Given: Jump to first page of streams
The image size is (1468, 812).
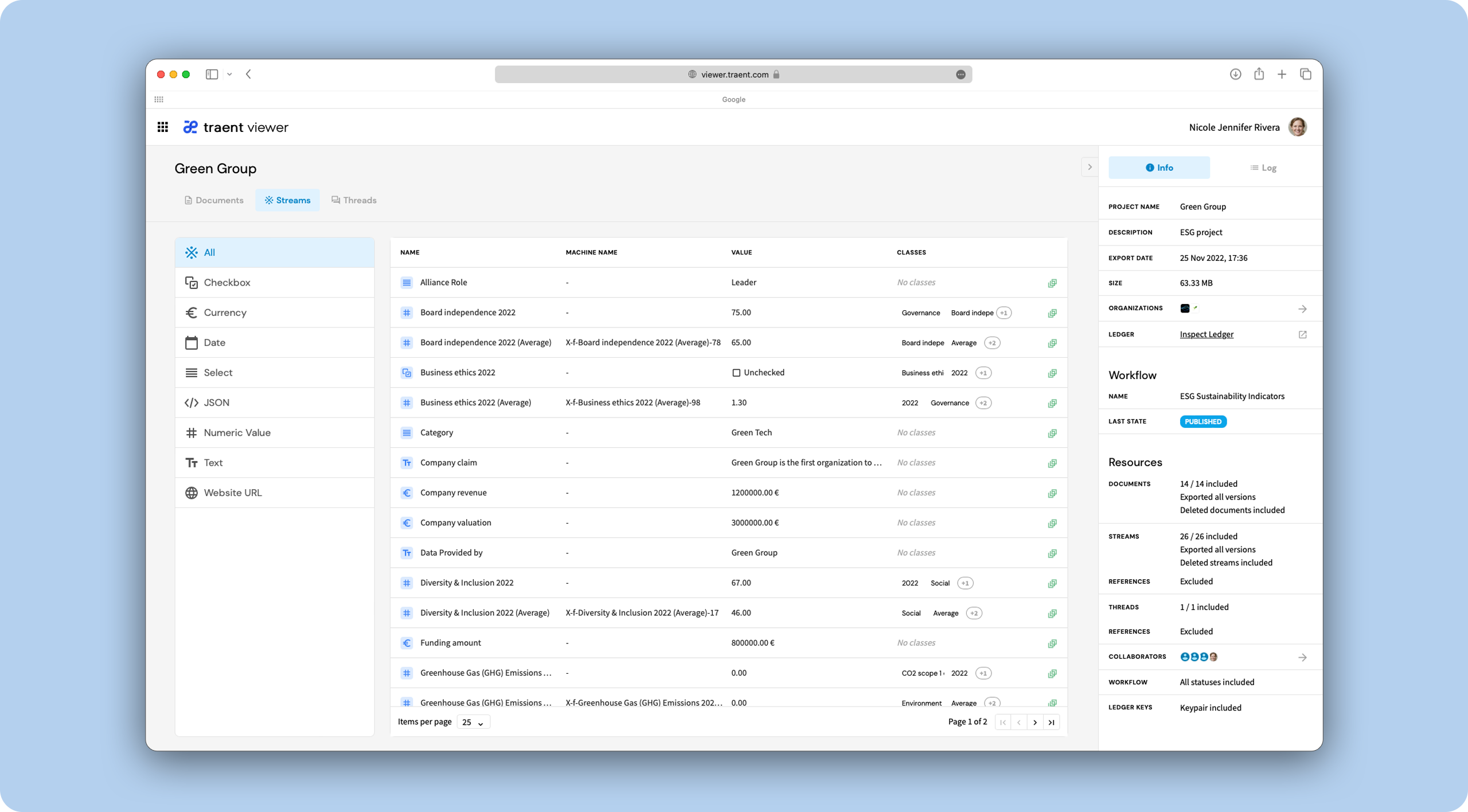Looking at the screenshot, I should tap(1003, 723).
